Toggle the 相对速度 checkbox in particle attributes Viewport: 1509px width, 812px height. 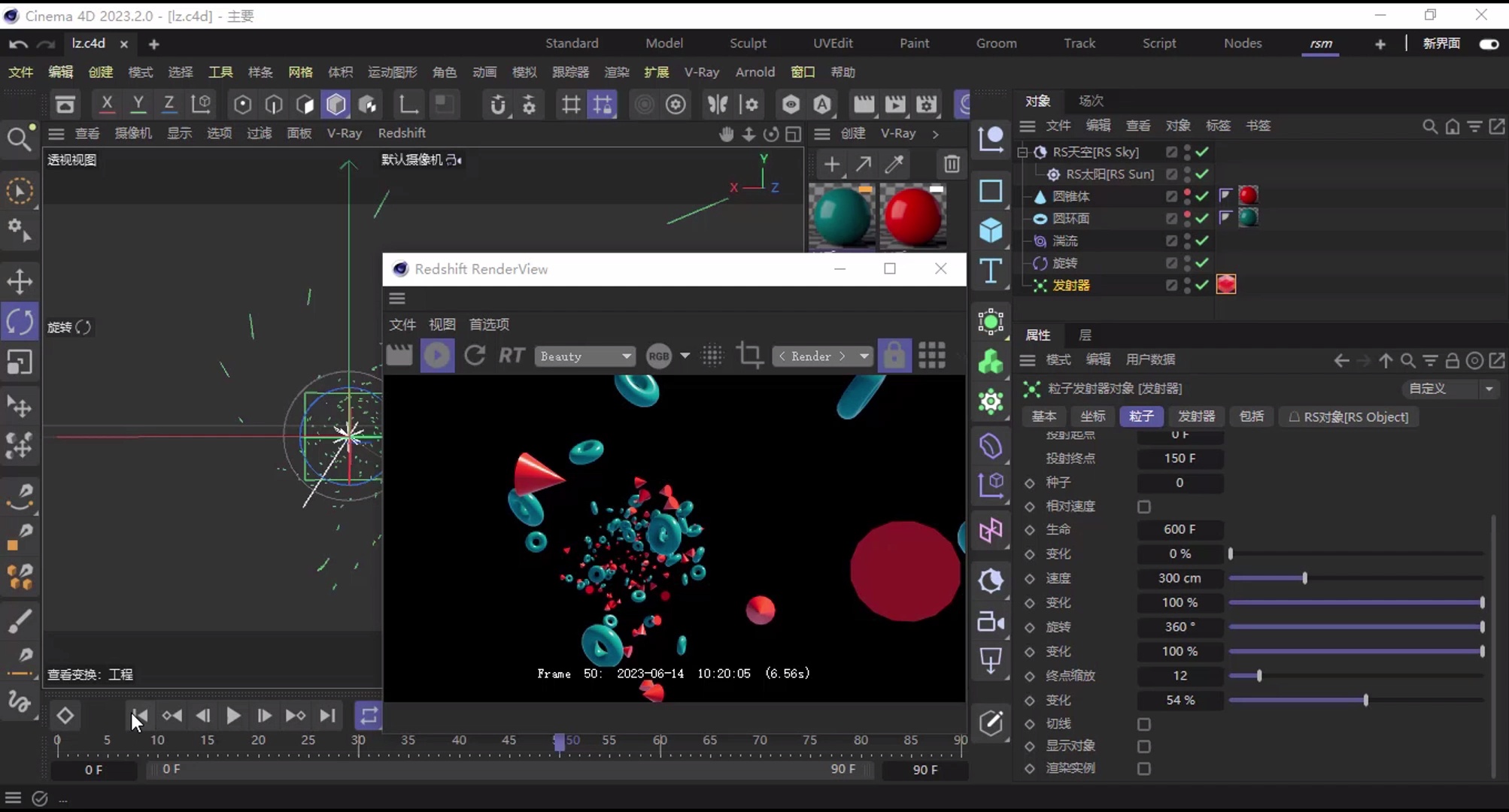(1144, 507)
